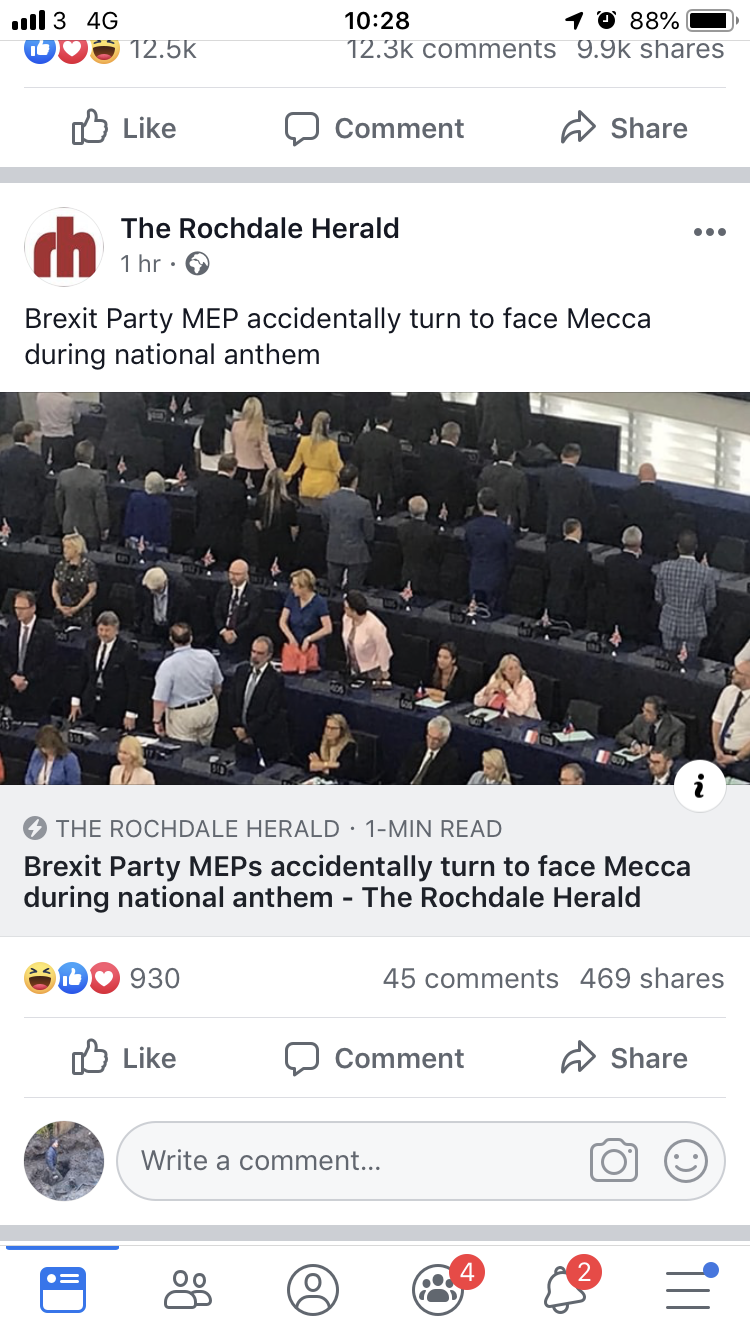Open the emoji picker in comment box
Screen dimensions: 750x1334
point(686,1160)
